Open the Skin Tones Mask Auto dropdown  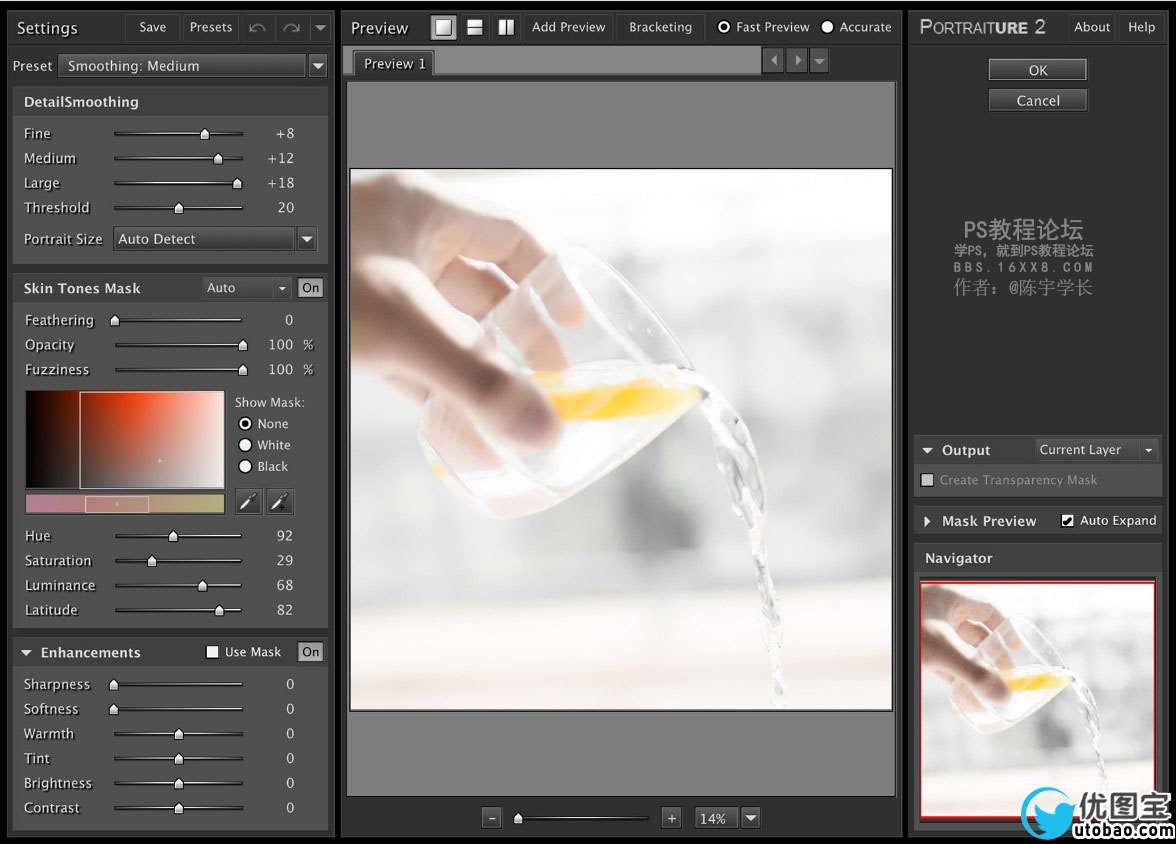247,288
